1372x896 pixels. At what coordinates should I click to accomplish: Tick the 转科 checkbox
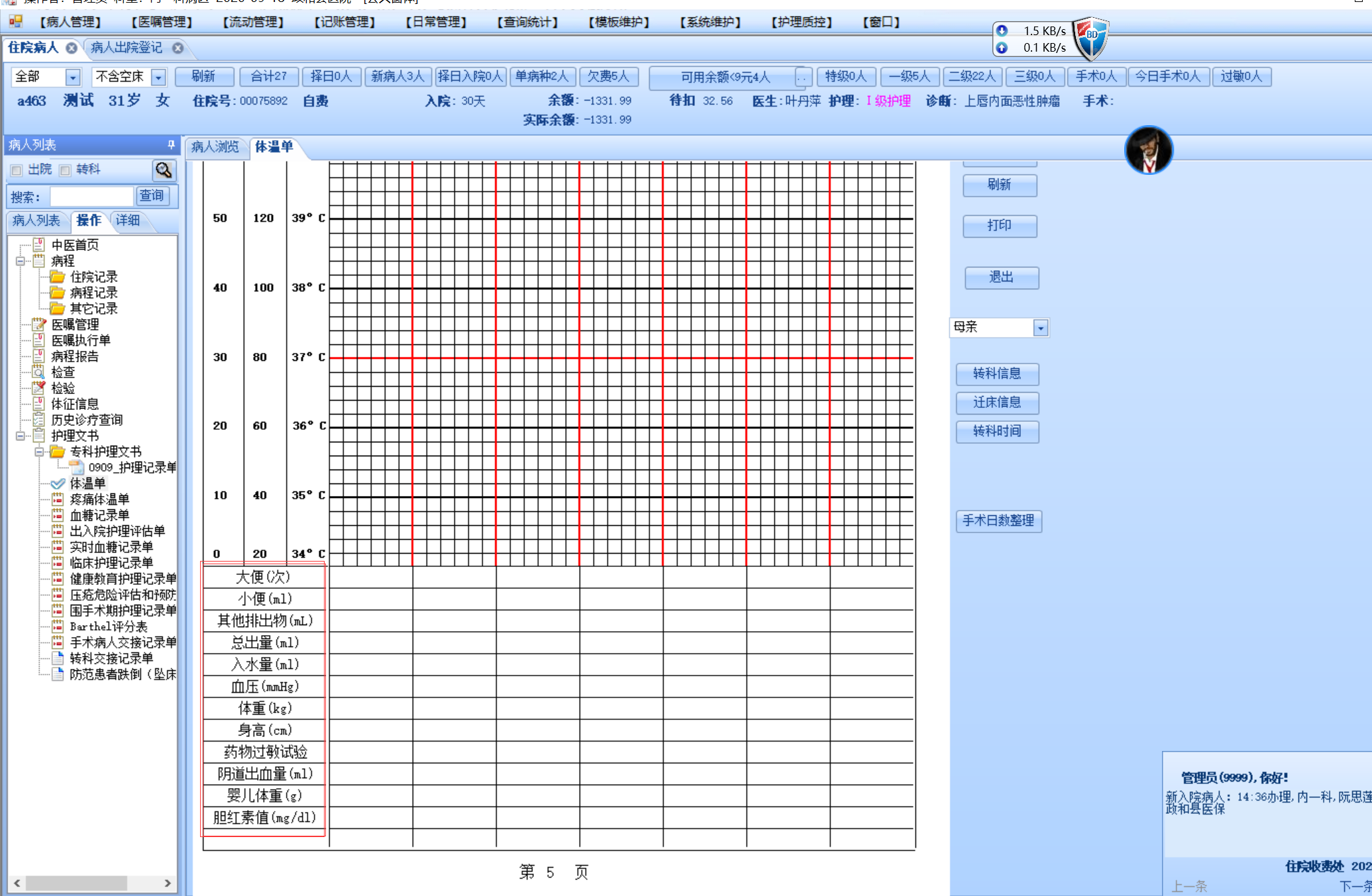pos(65,170)
